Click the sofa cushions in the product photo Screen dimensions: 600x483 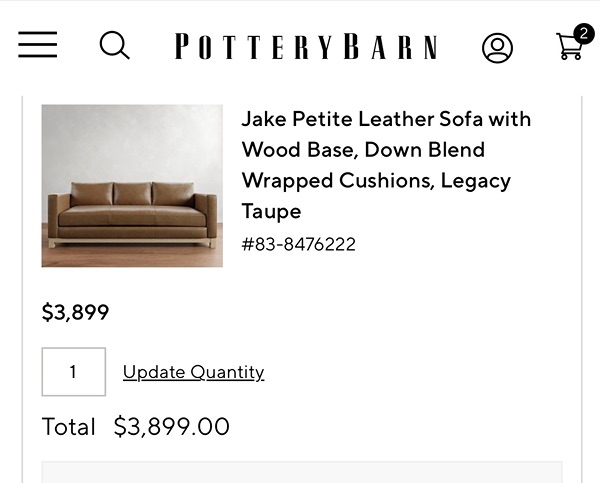[x=132, y=193]
